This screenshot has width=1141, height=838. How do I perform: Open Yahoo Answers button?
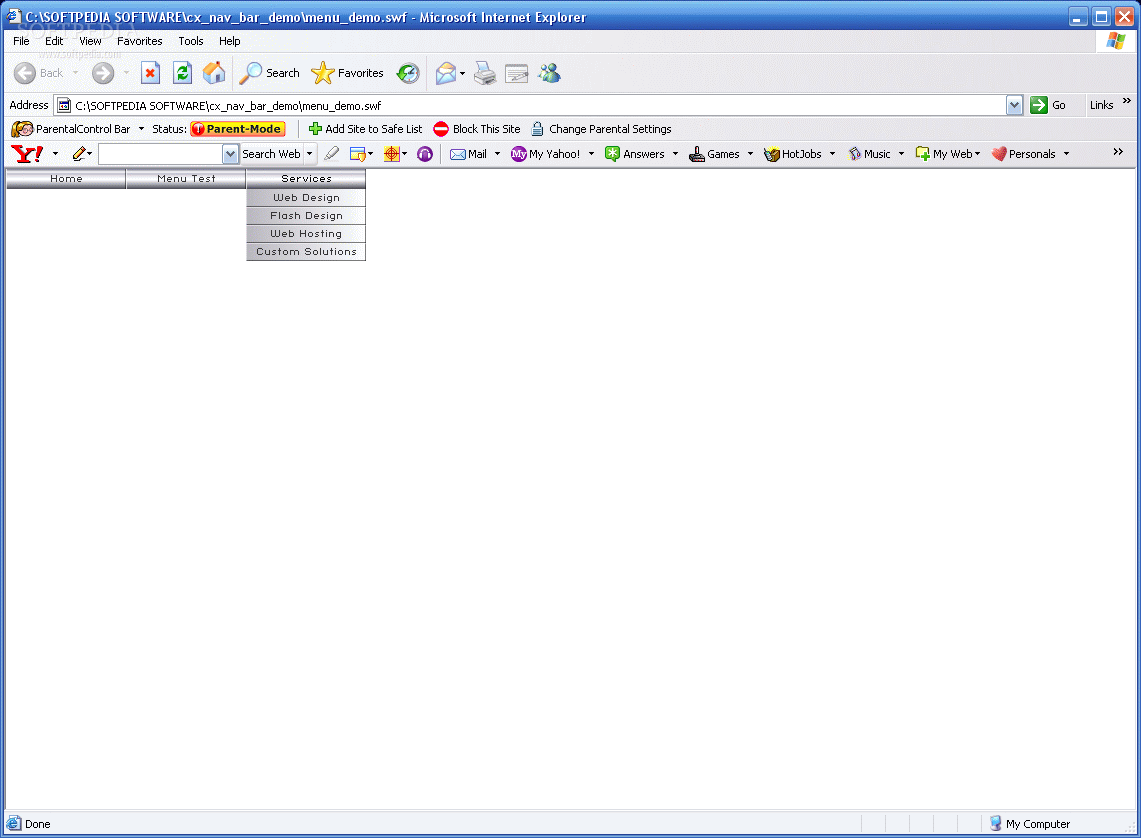point(635,153)
